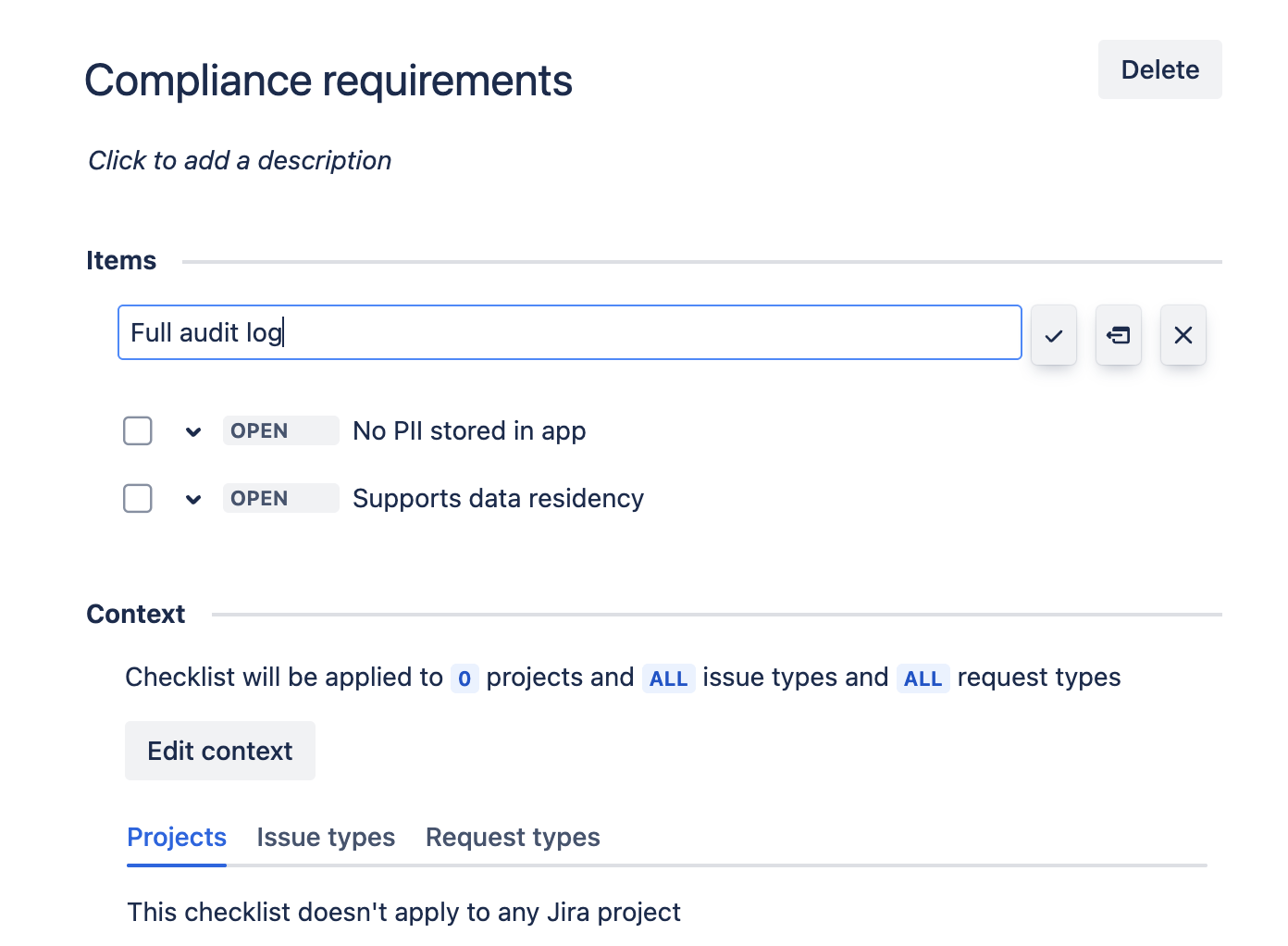Expand chevron beside 'No PII stored in app'

click(x=193, y=431)
